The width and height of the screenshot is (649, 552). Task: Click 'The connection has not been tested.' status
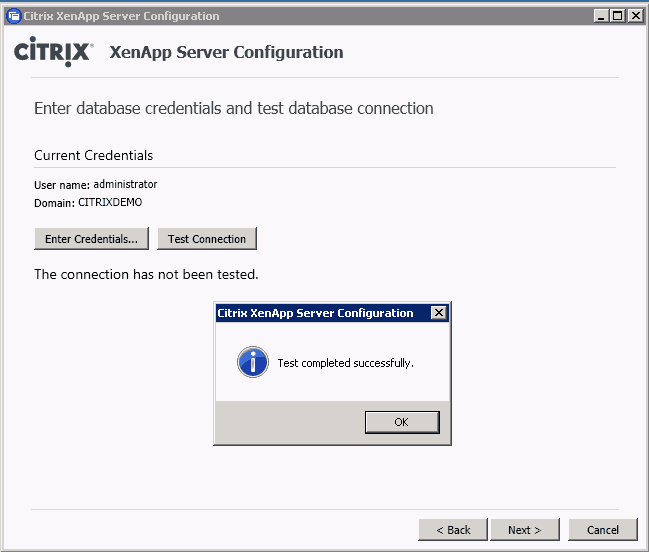(x=146, y=274)
